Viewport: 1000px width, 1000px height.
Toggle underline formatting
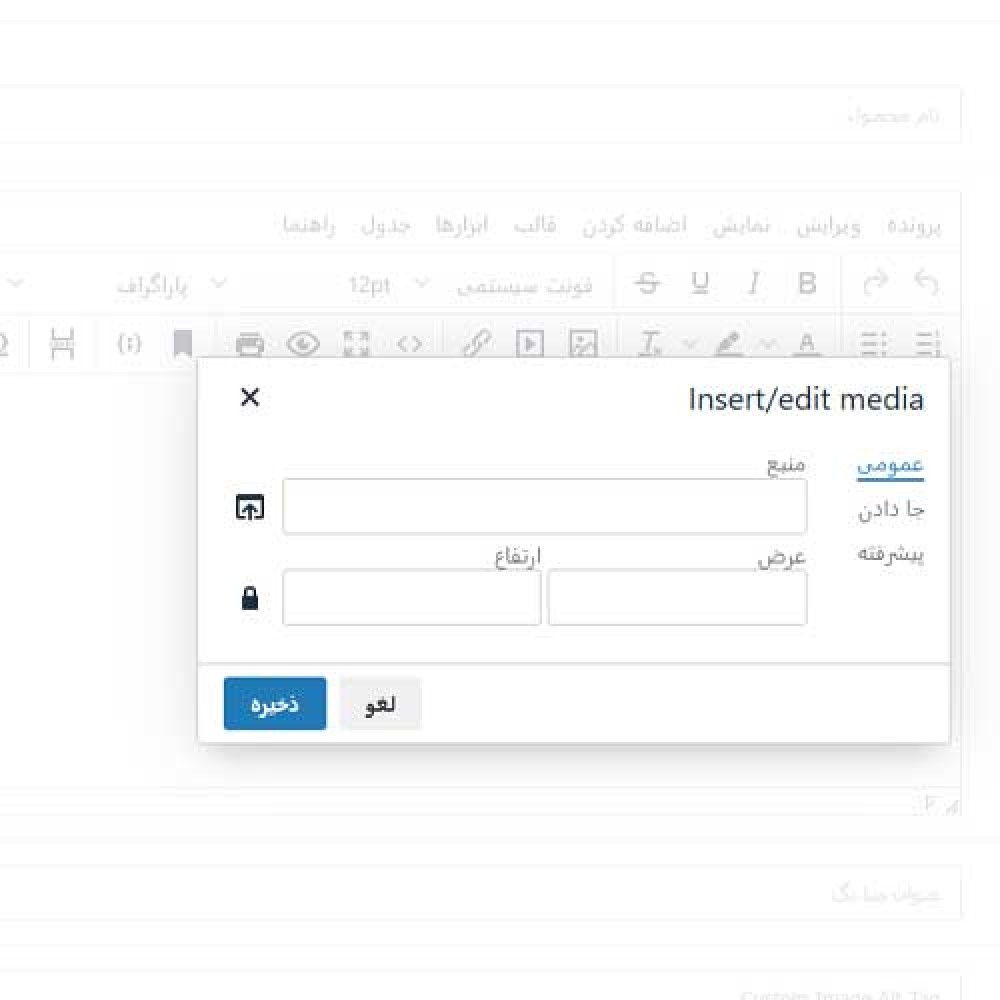[700, 284]
